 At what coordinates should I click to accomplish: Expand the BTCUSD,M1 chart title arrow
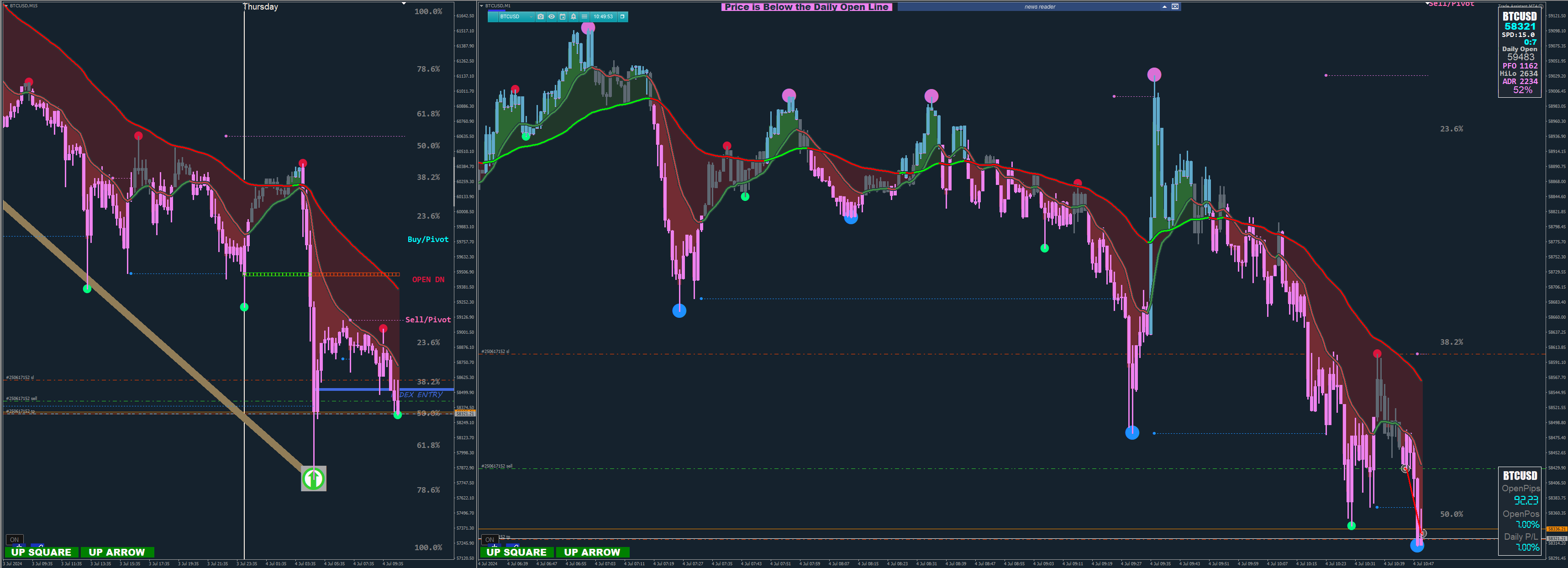pyautogui.click(x=481, y=5)
